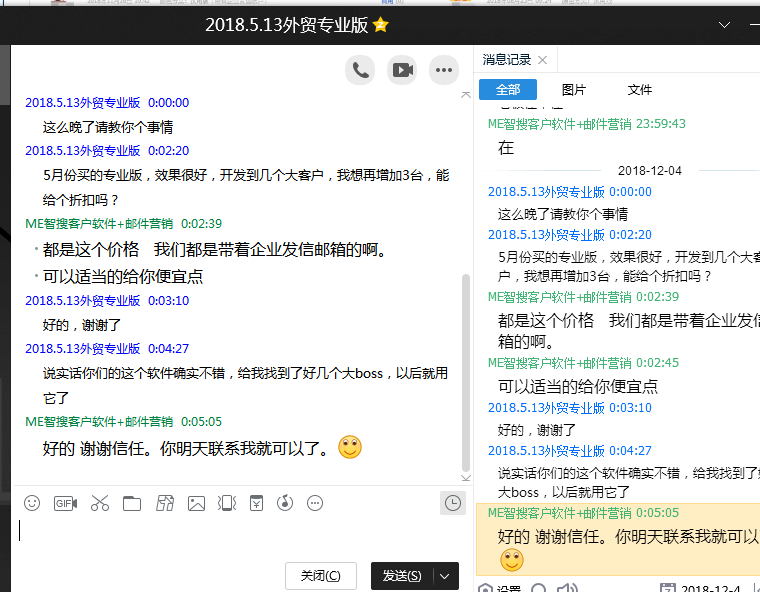760x592 pixels.
Task: Open the circled ellipsis more tools icon
Action: (315, 503)
